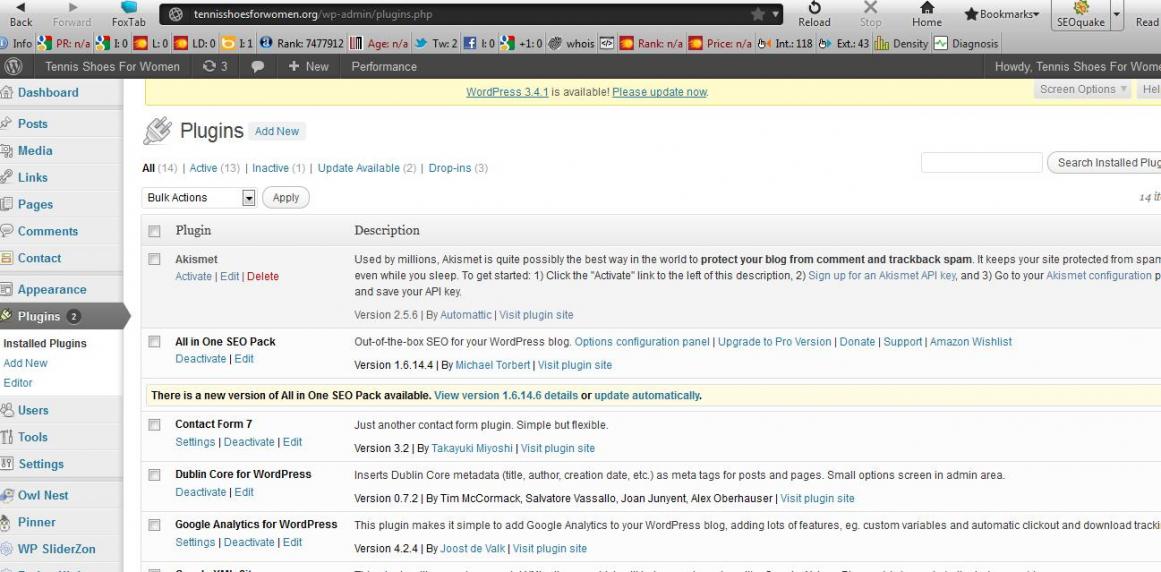
Task: Open the New content menu in admin bar
Action: [308, 67]
